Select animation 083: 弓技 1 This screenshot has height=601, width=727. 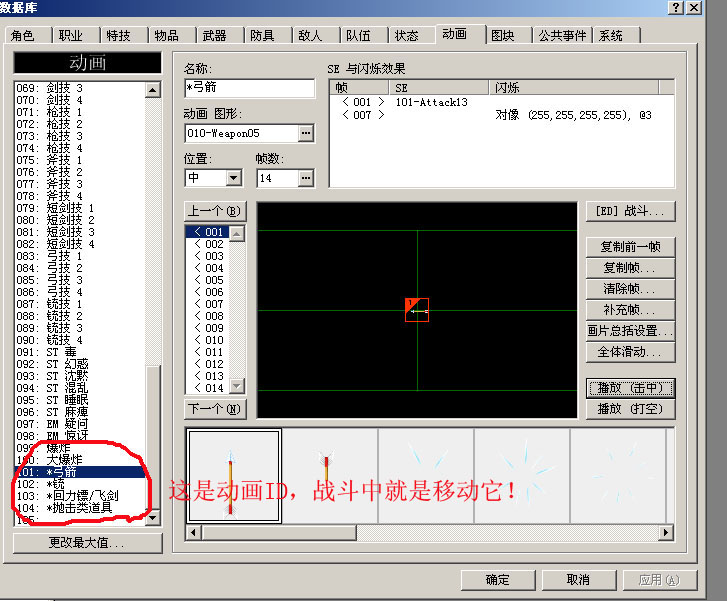(80, 256)
